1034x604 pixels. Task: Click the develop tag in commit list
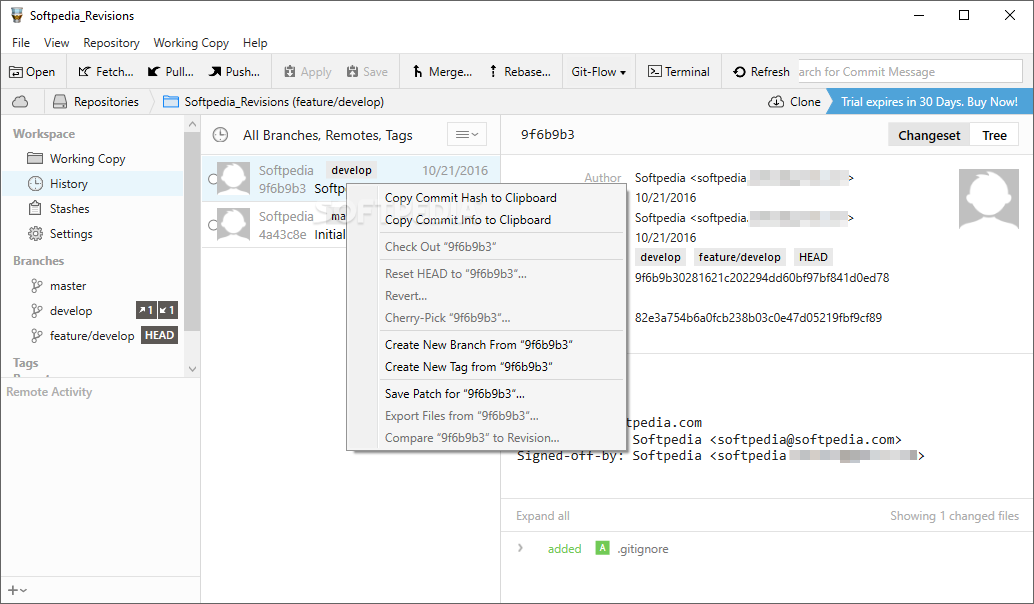351,170
